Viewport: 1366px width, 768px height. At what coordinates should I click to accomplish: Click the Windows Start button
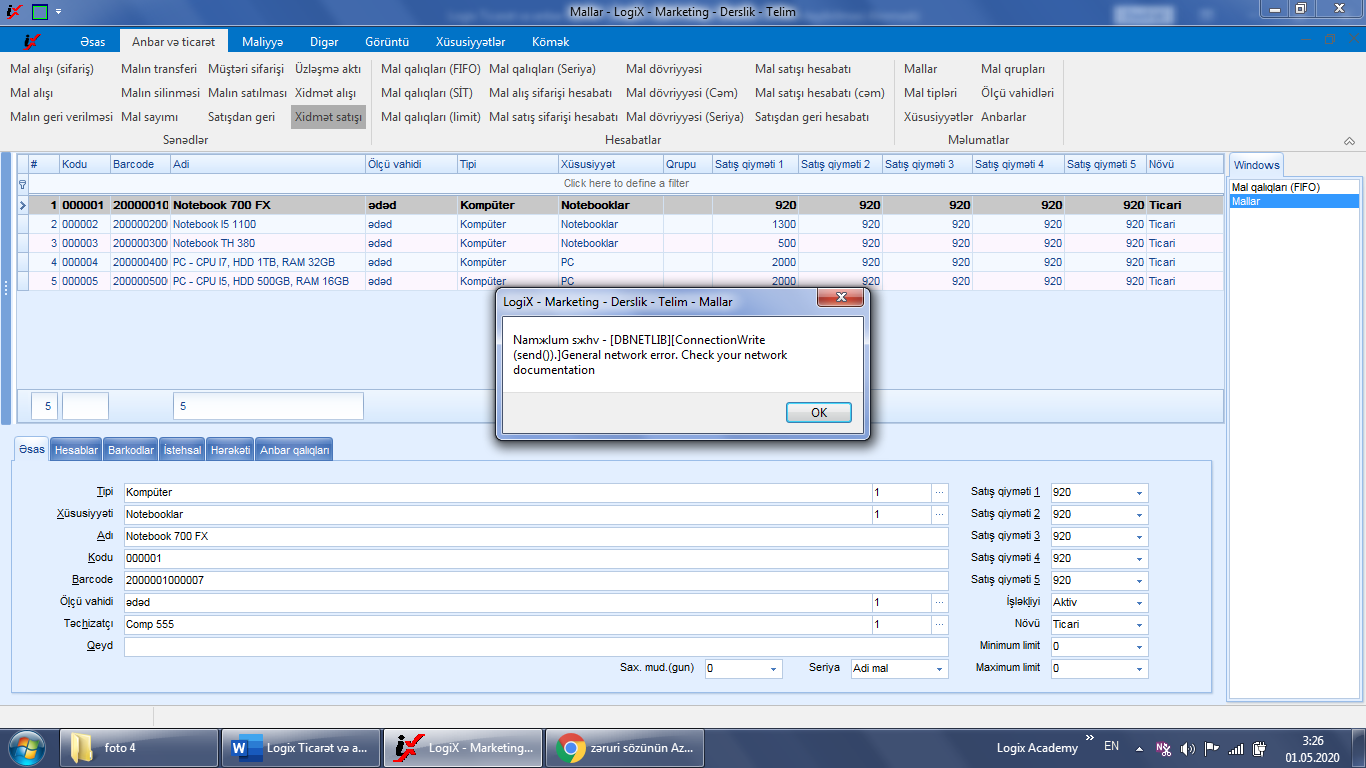point(27,748)
